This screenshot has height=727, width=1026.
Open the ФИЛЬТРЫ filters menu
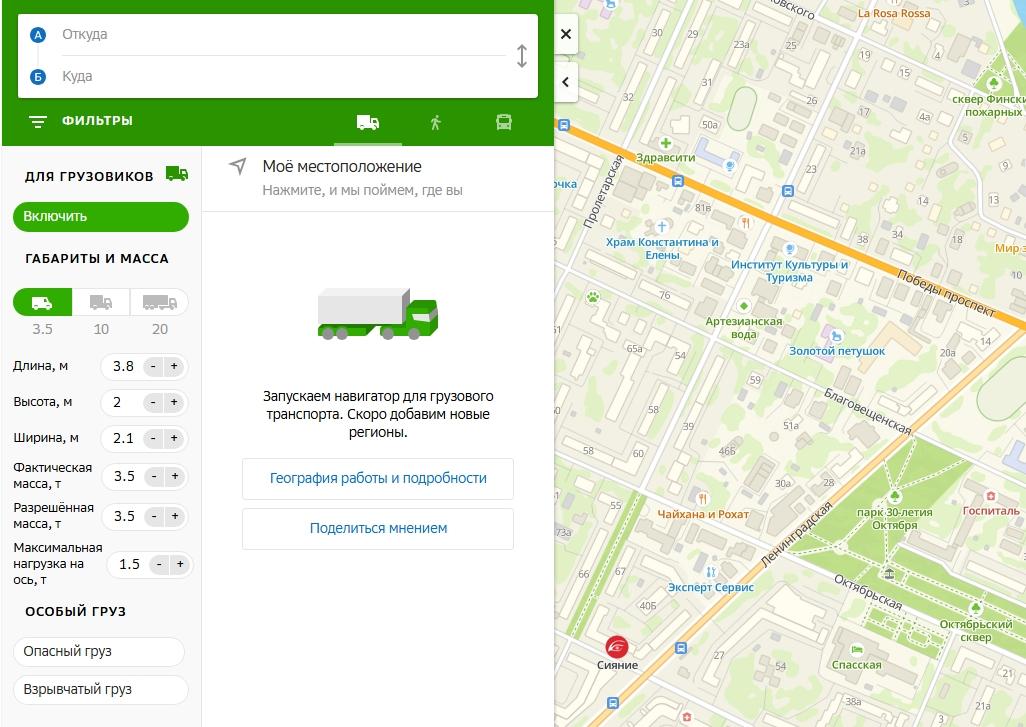[x=81, y=121]
